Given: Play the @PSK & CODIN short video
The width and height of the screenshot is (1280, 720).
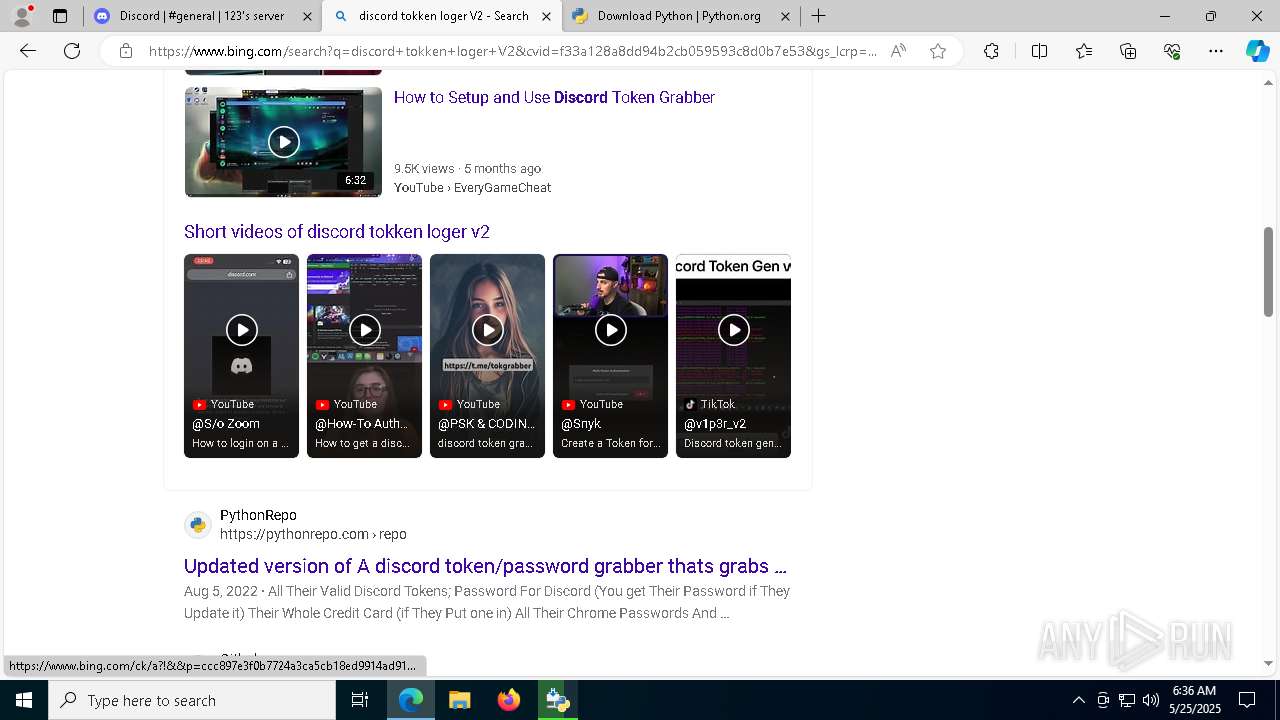Looking at the screenshot, I should click(487, 330).
